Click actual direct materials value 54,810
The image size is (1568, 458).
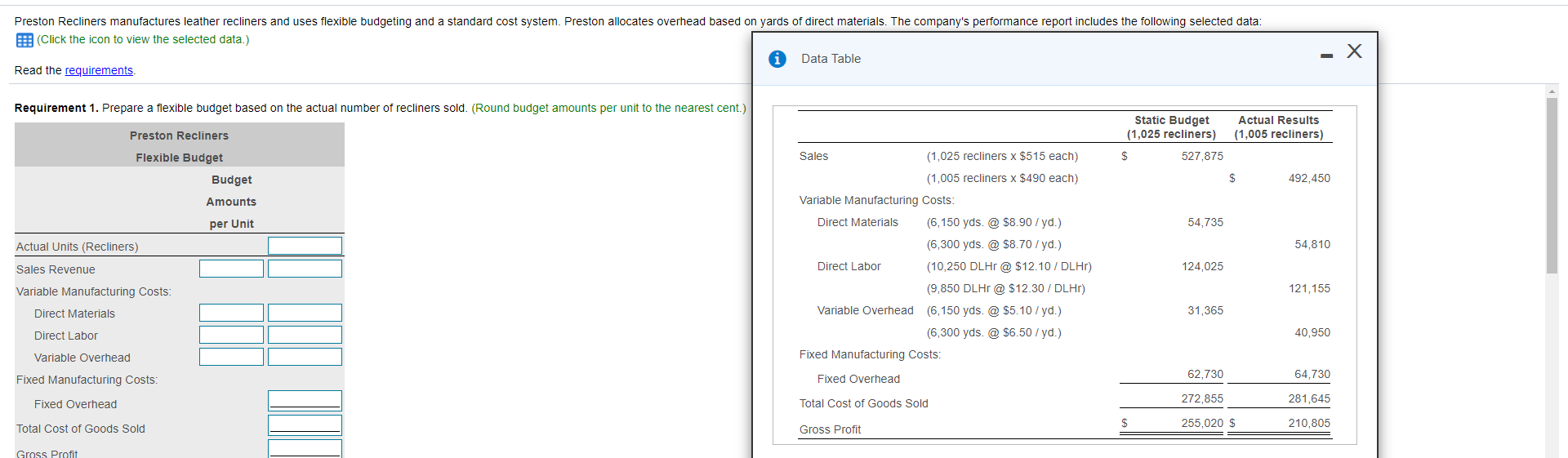pos(1312,244)
